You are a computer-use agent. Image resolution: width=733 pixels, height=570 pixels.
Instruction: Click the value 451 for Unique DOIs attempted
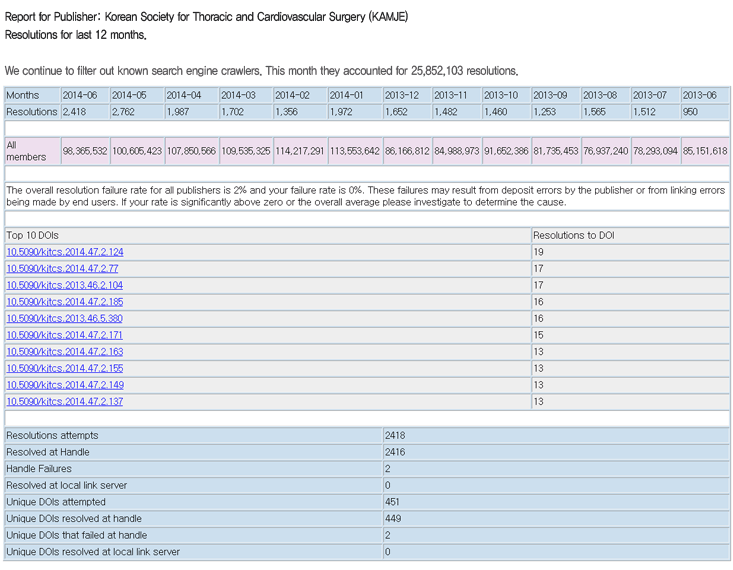(392, 502)
